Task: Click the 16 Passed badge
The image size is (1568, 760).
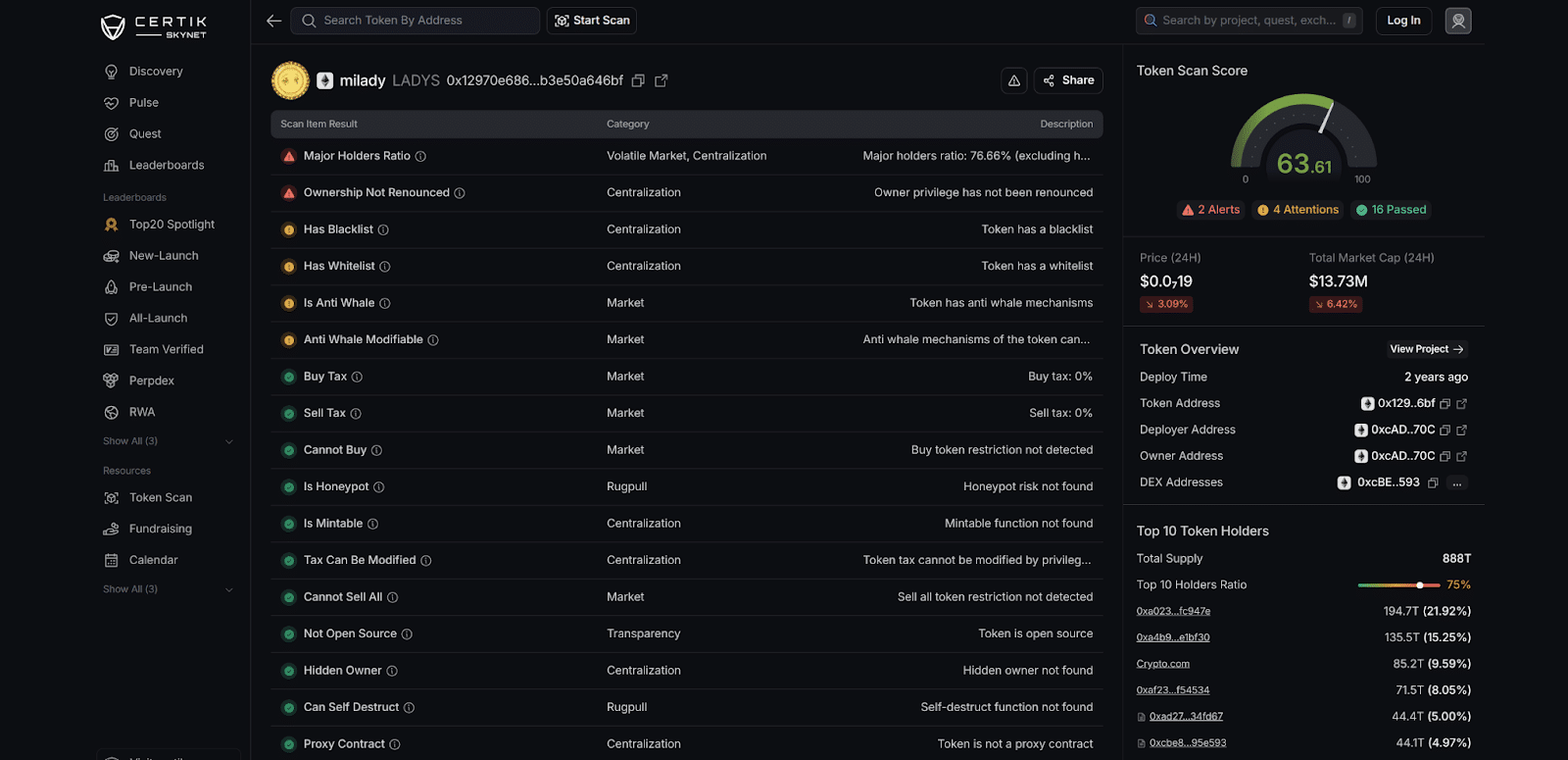Action: (x=1391, y=210)
